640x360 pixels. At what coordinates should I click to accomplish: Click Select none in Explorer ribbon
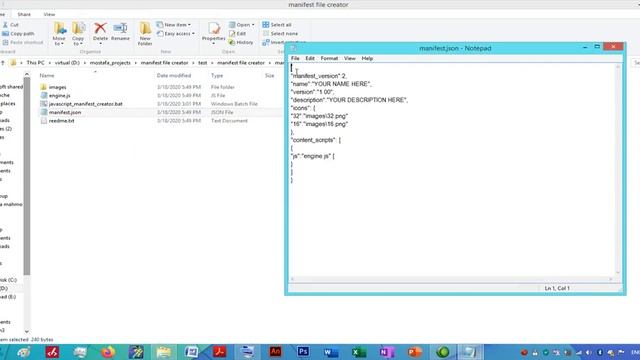click(x=280, y=33)
